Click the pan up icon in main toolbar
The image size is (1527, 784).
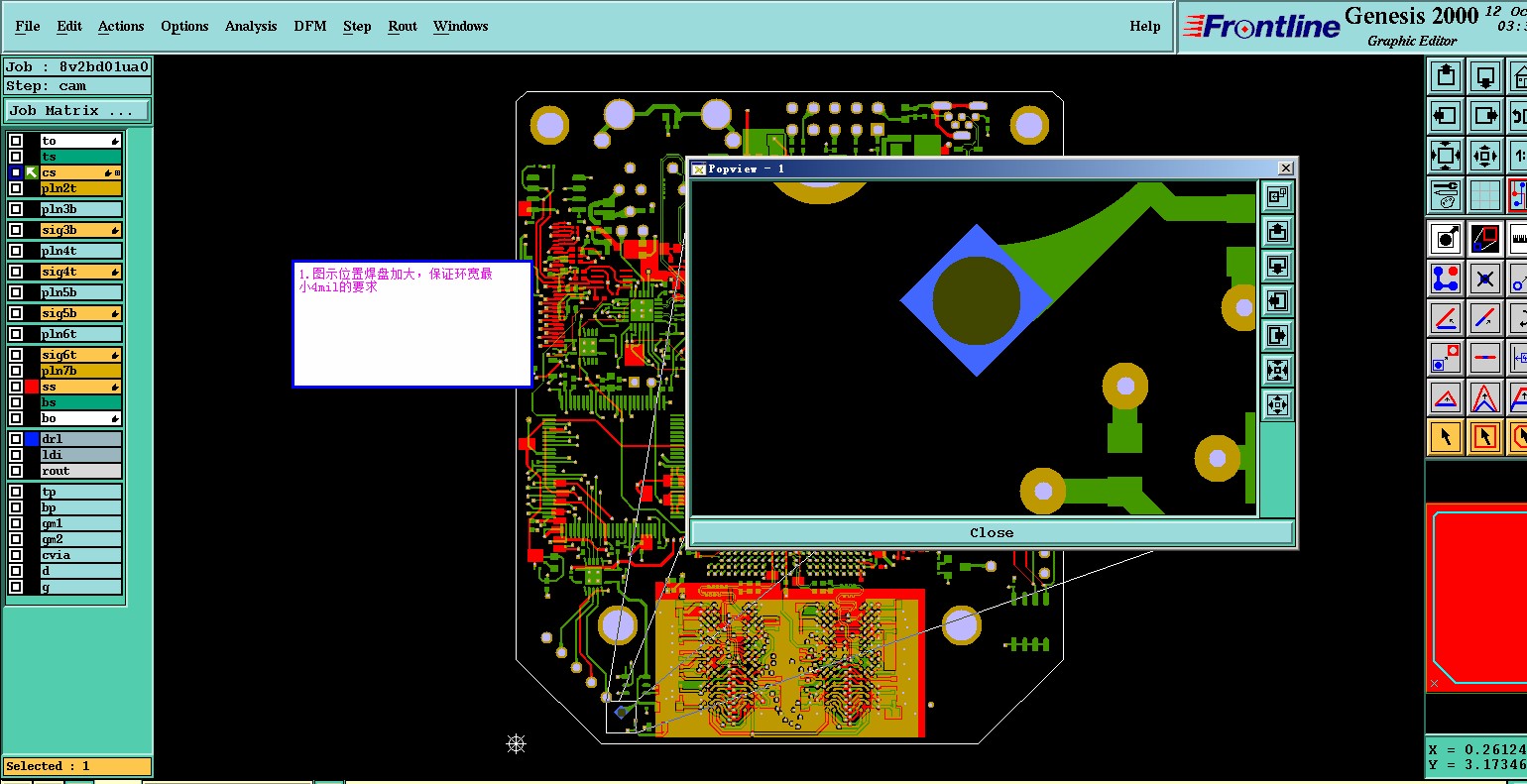[x=1446, y=75]
